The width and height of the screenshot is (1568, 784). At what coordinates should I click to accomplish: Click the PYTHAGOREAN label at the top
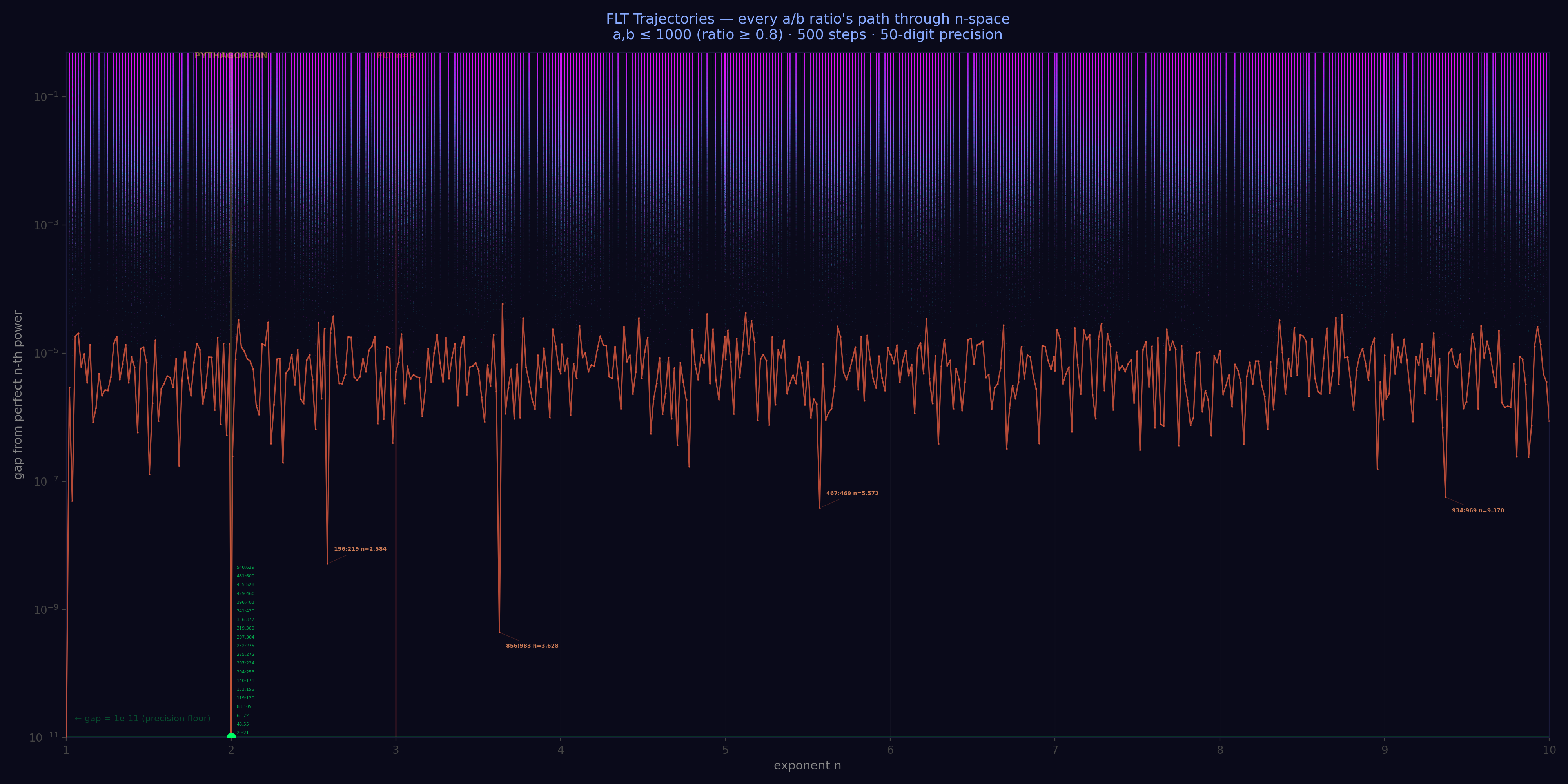[231, 56]
